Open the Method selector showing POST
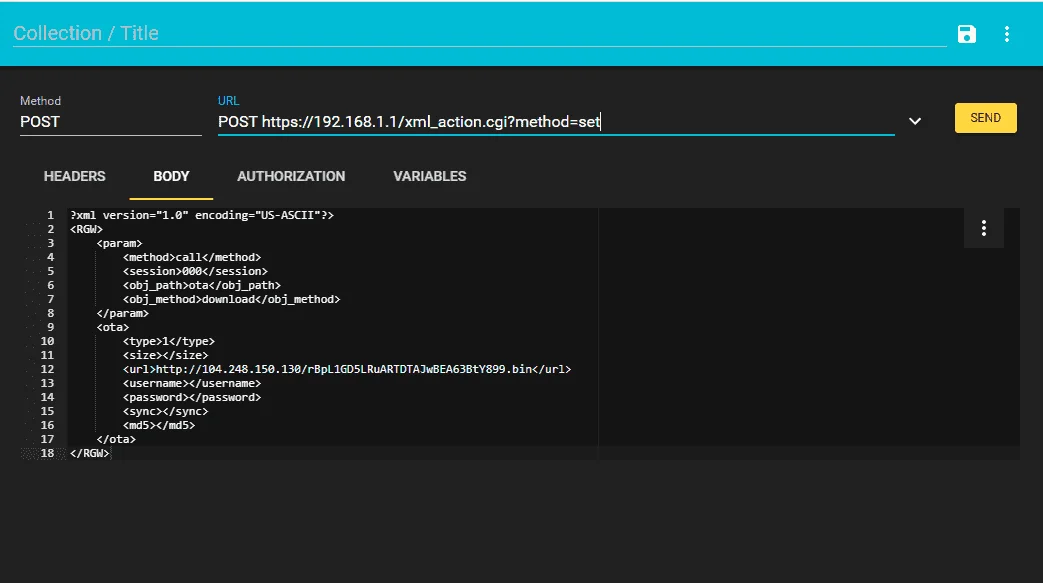The image size is (1043, 583). pos(110,122)
